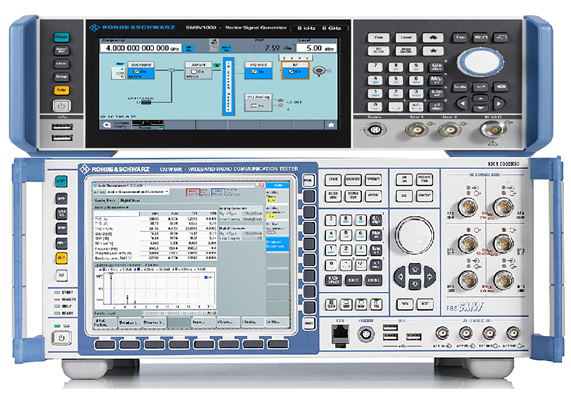Click the RF output connector icon in block diagram
Screen dimensions: 571x400
click(319, 71)
